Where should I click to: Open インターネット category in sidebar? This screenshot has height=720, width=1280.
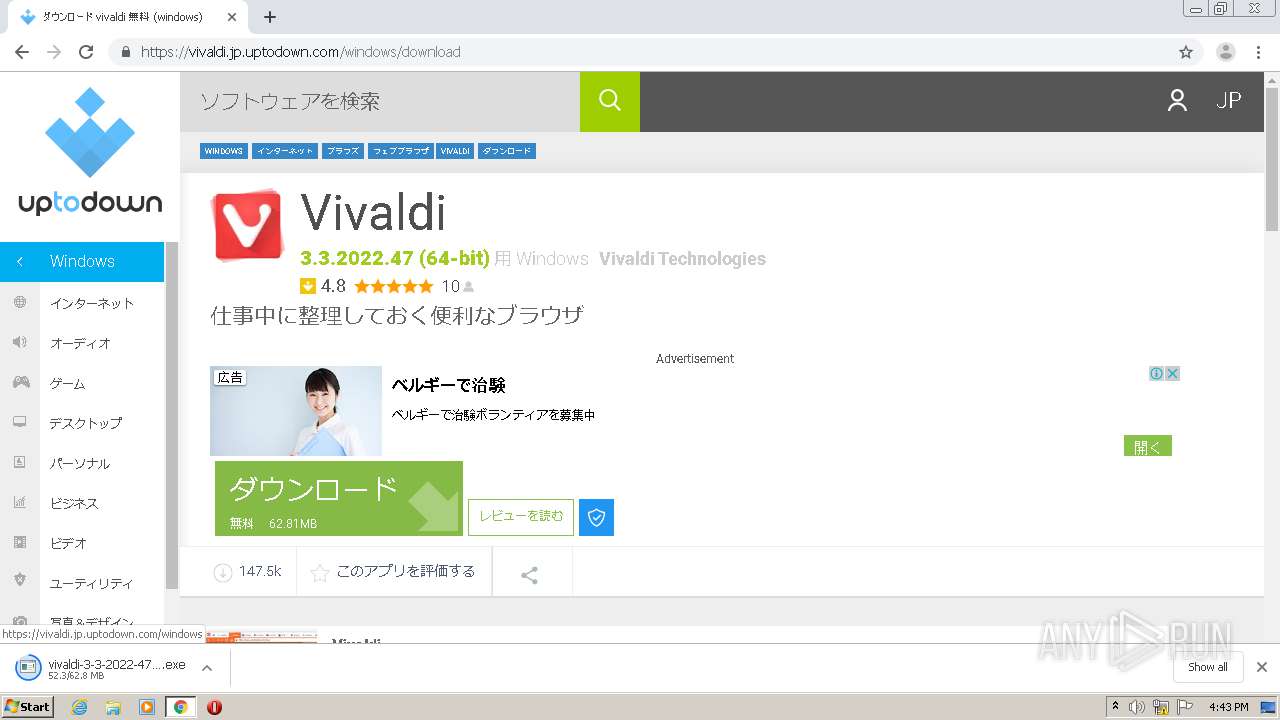click(92, 303)
